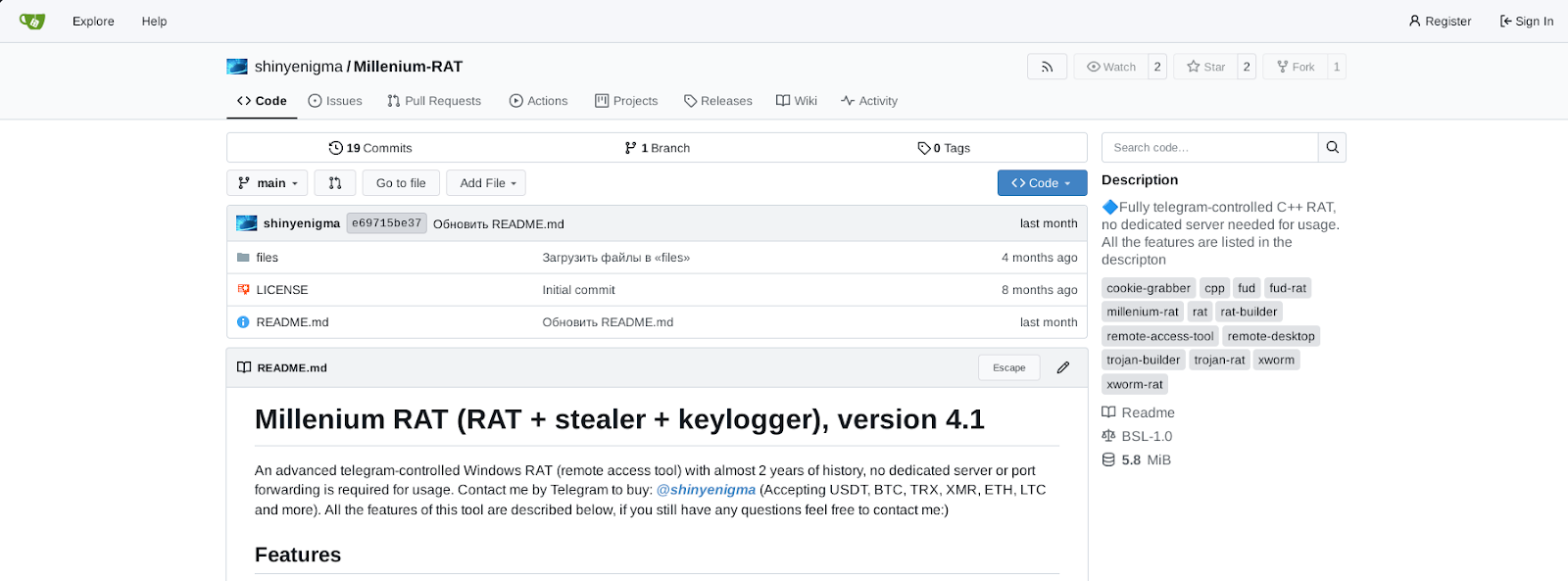
Task: Click the LICENSE file icon
Action: pos(243,290)
